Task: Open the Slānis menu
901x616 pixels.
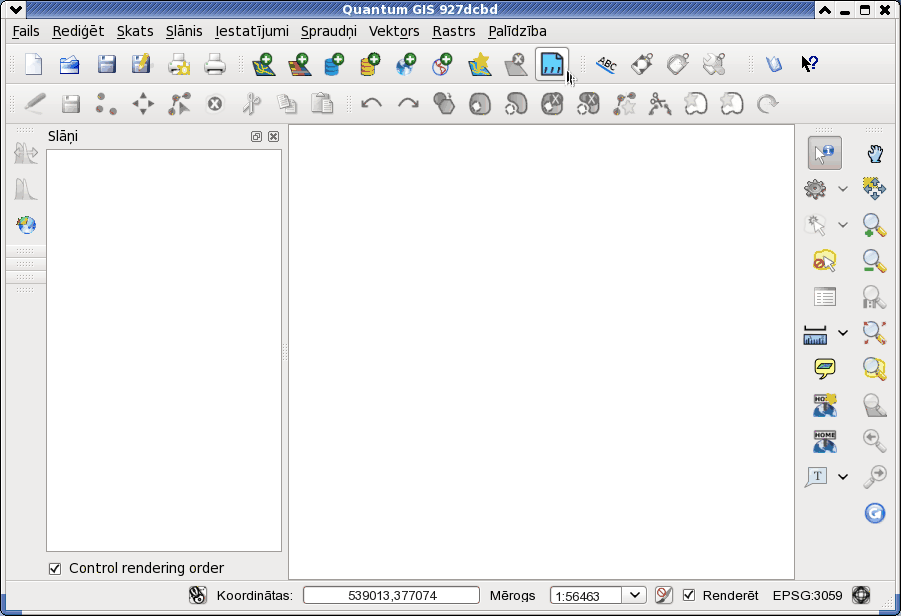Action: [x=184, y=31]
